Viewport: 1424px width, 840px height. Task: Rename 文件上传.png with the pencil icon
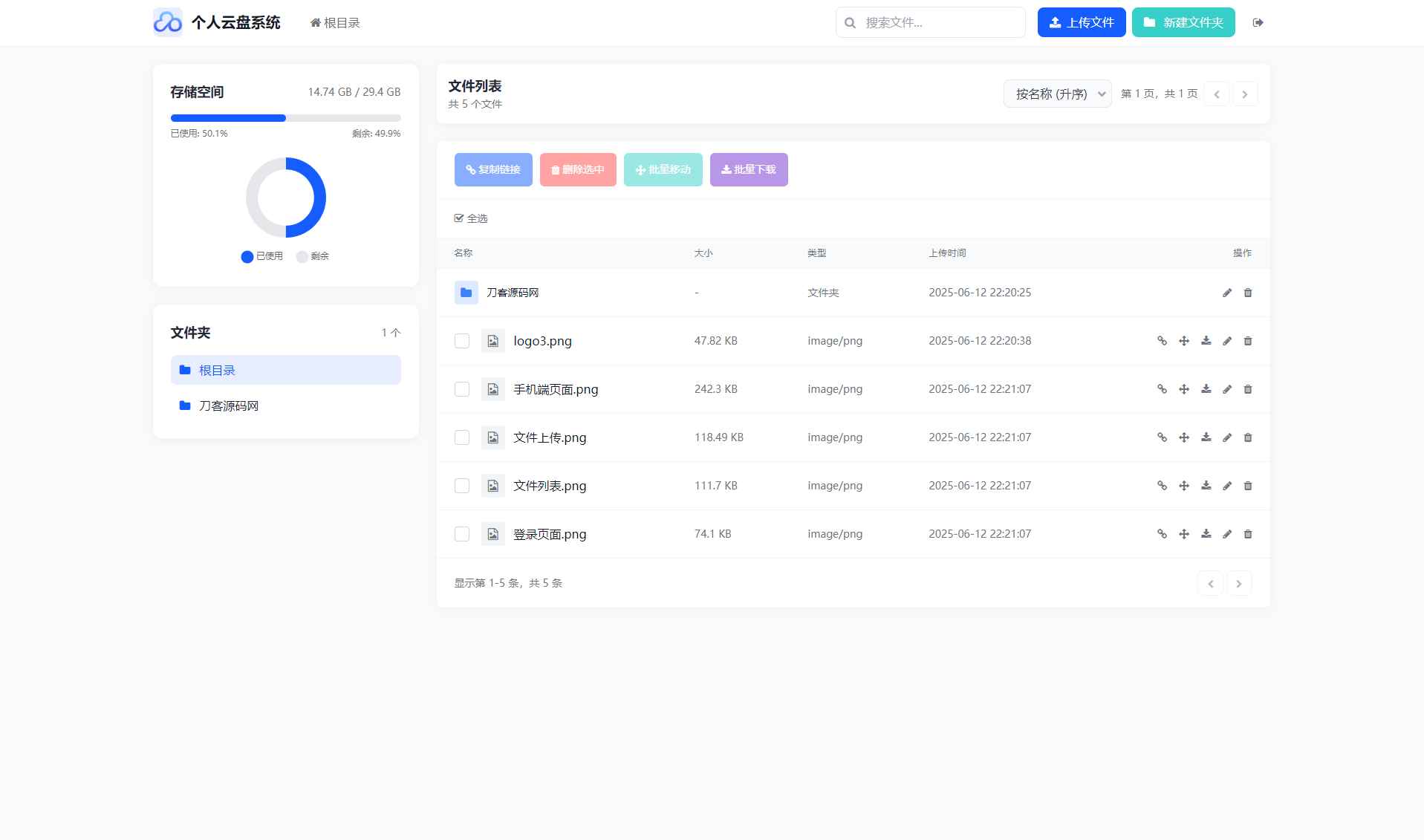point(1226,437)
